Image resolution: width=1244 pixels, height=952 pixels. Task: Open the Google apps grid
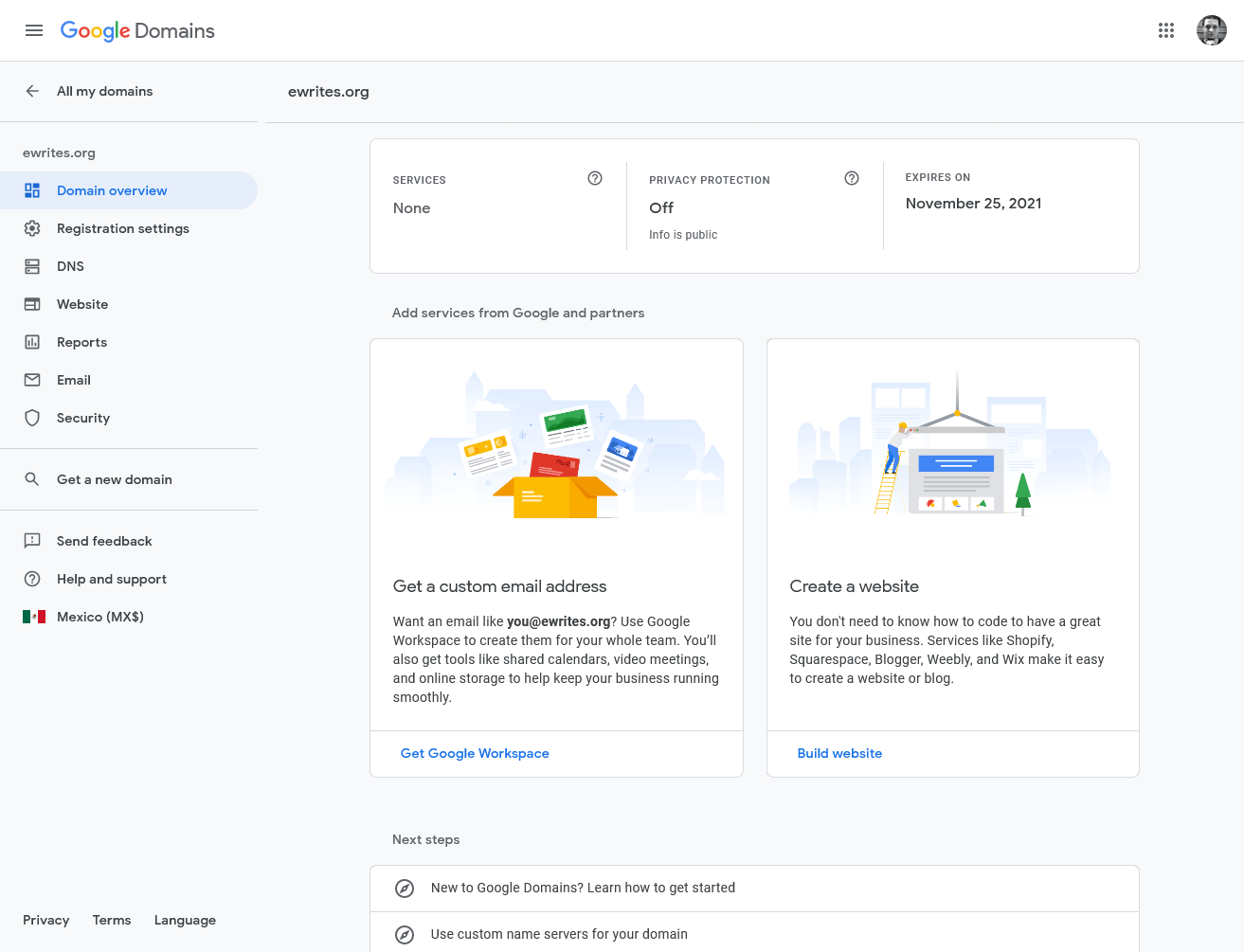(1166, 30)
